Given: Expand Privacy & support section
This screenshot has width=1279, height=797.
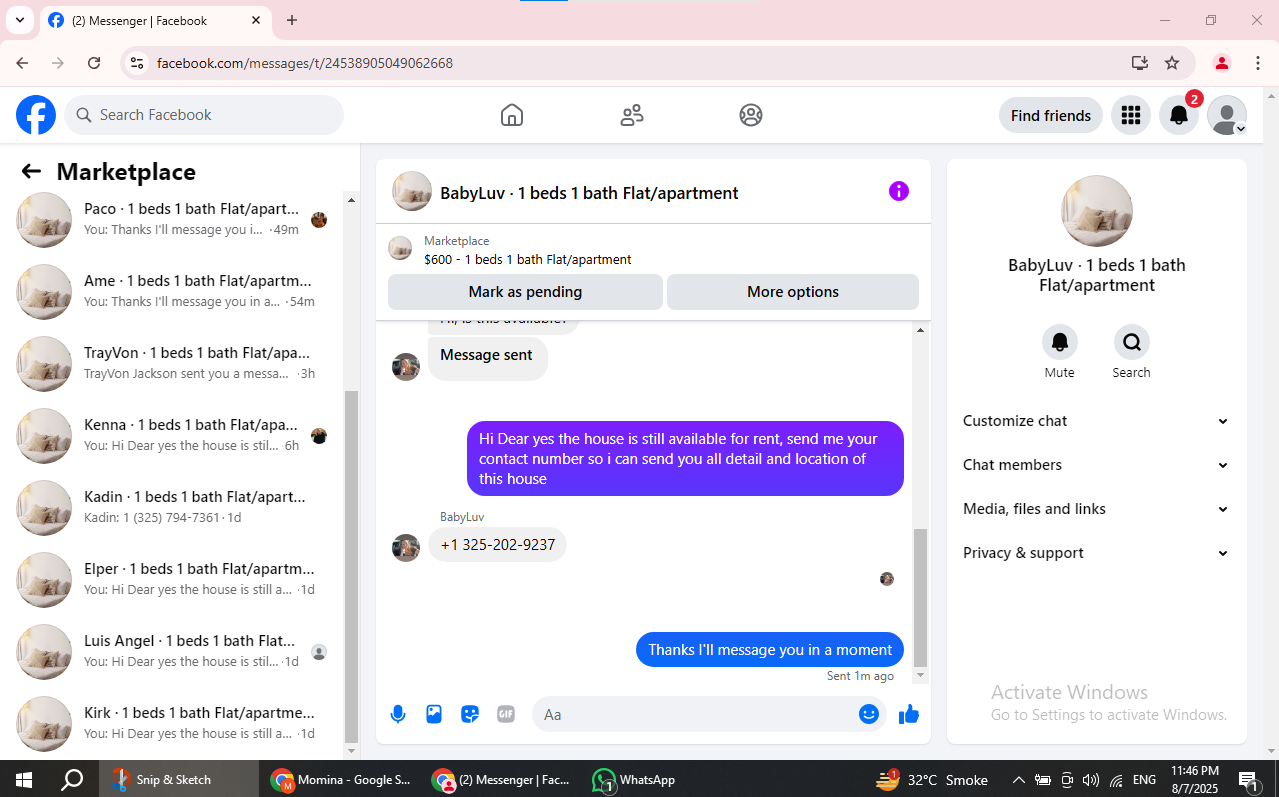Looking at the screenshot, I should (1097, 553).
